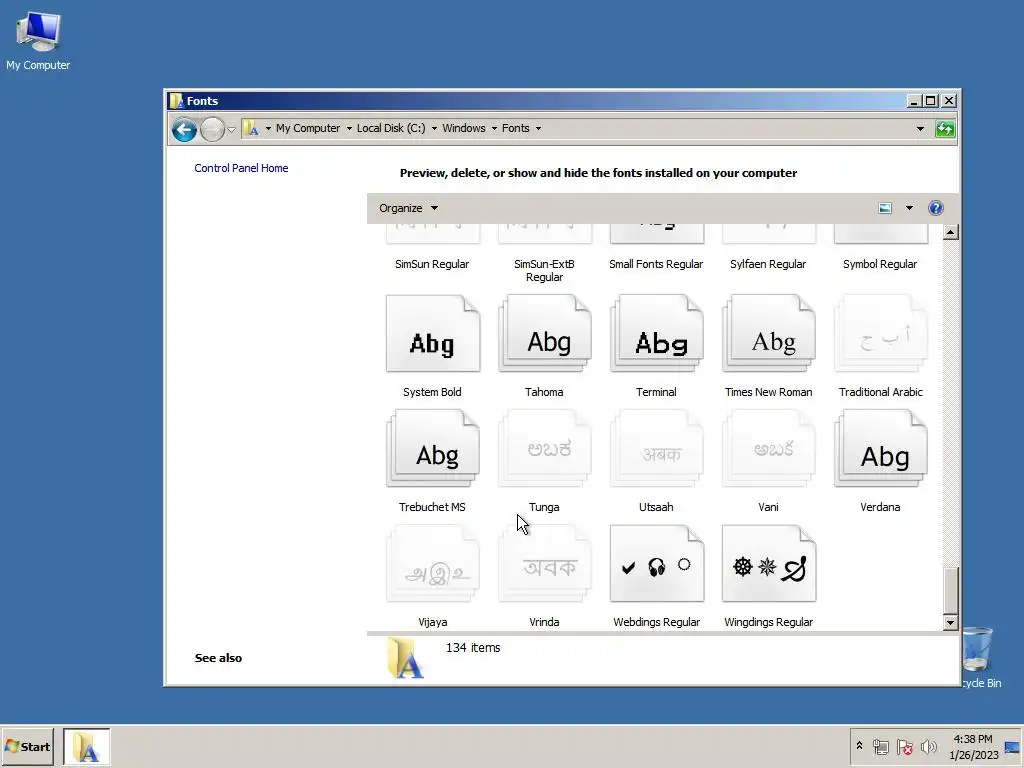
Task: Click the greyed Forward navigation button
Action: click(x=212, y=129)
